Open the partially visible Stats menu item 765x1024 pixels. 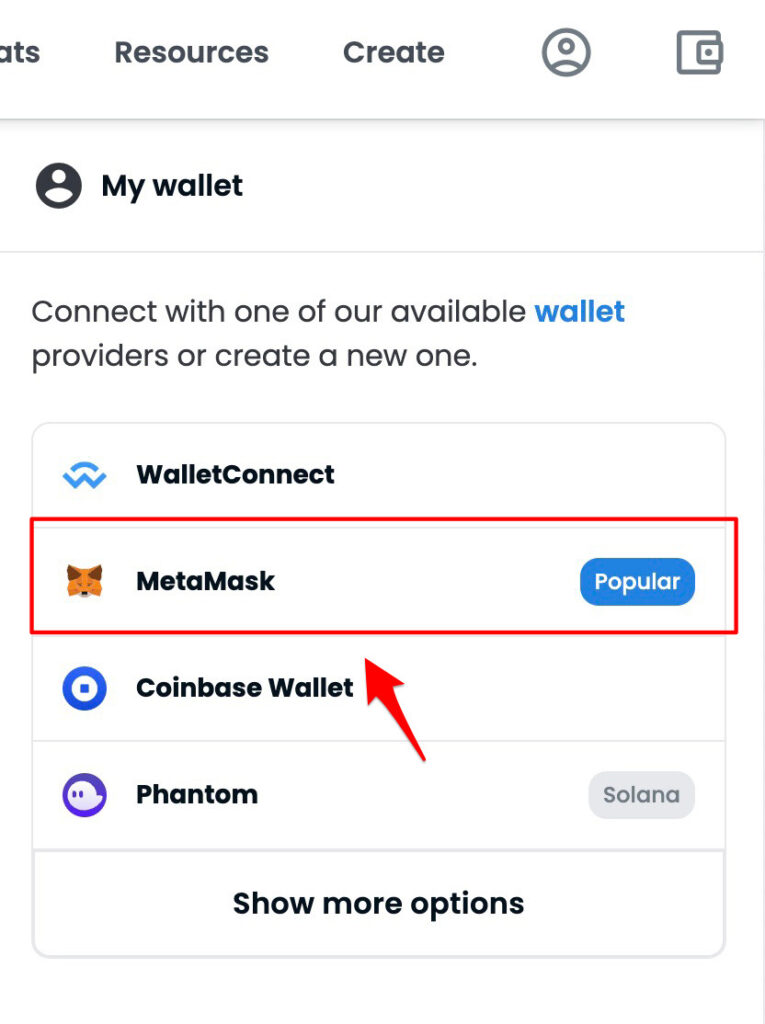point(20,52)
